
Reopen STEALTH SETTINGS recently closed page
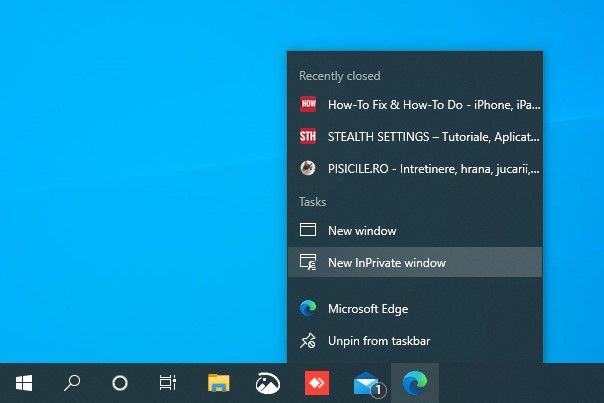[x=415, y=136]
